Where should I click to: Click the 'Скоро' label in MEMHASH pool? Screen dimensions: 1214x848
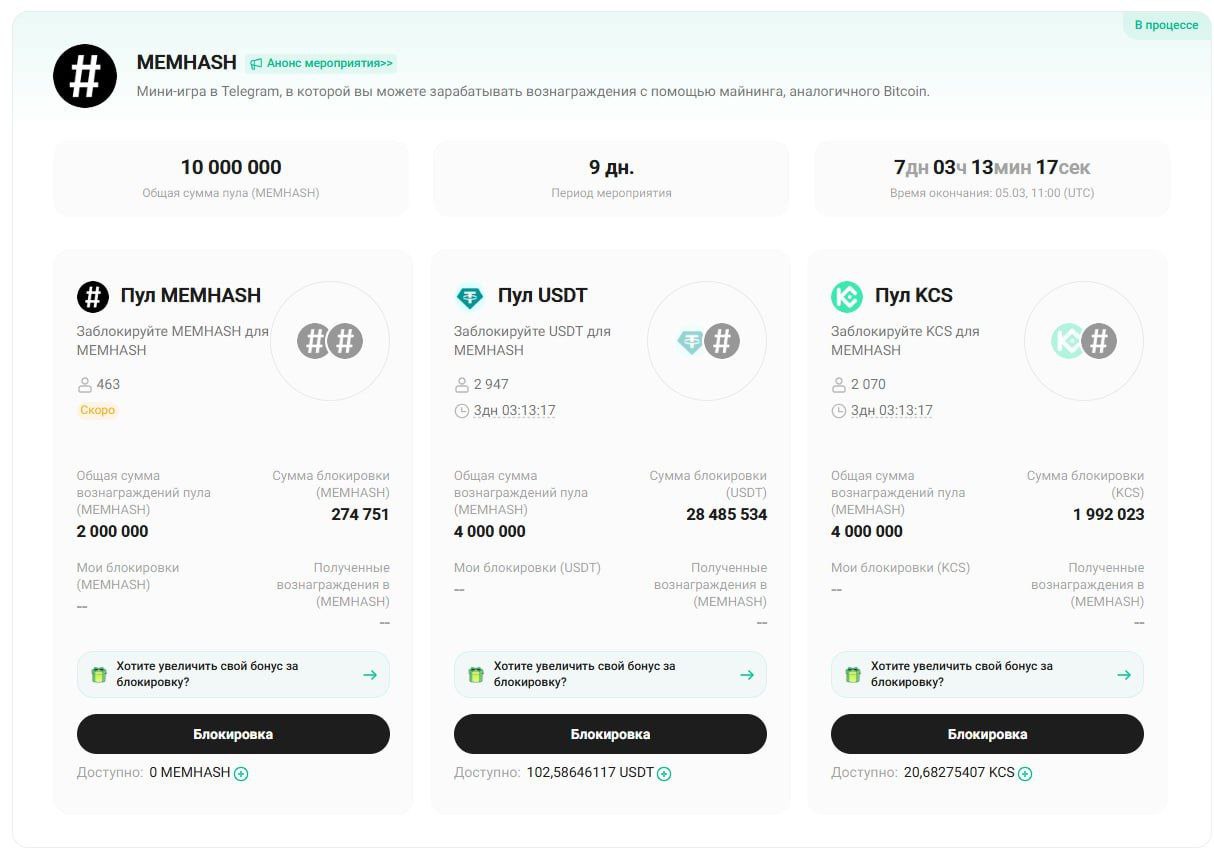pos(97,410)
